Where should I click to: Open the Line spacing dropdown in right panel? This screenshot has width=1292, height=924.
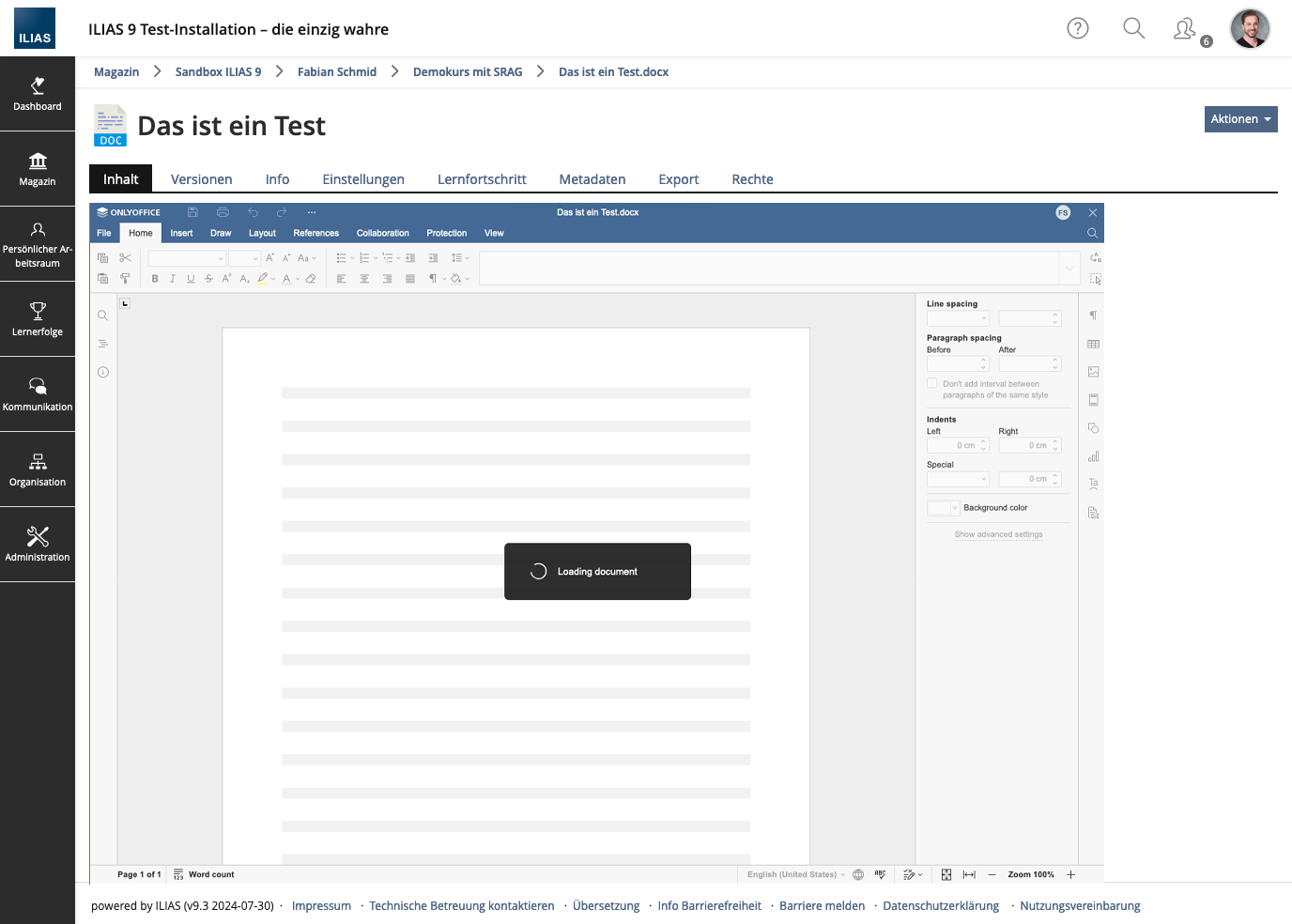(958, 319)
